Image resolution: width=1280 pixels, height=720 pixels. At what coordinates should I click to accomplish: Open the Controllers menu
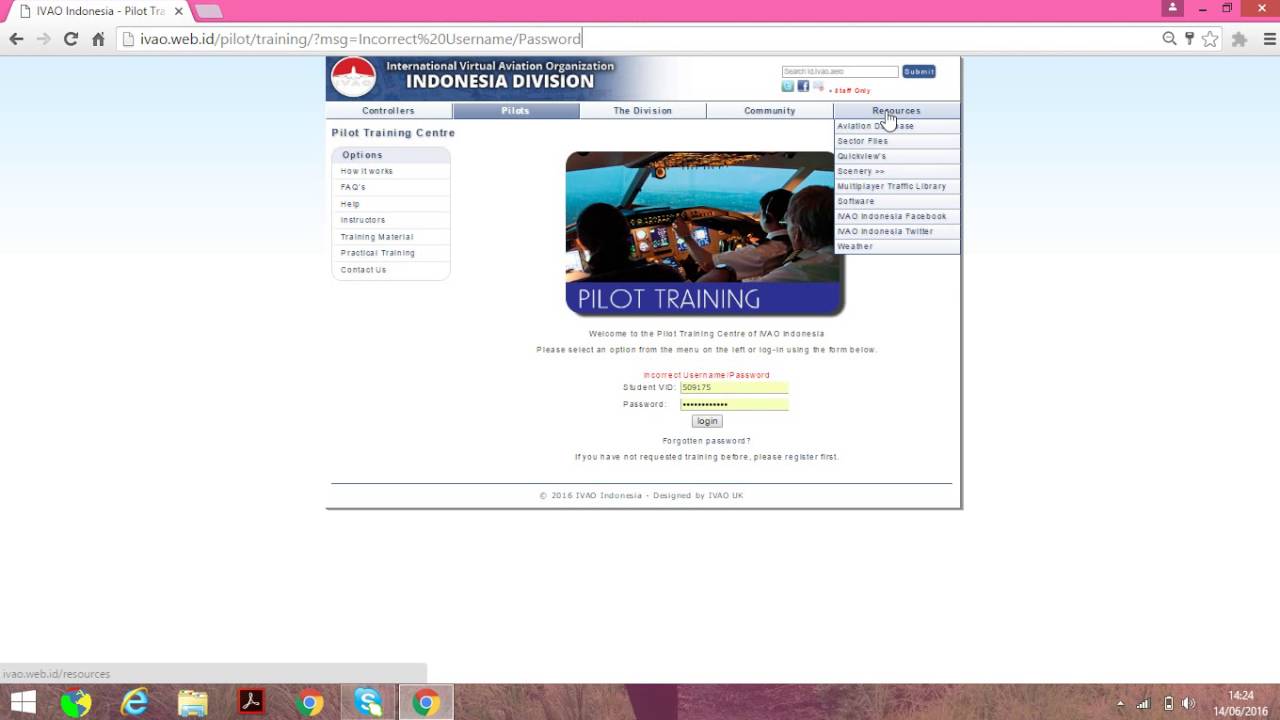tap(388, 111)
